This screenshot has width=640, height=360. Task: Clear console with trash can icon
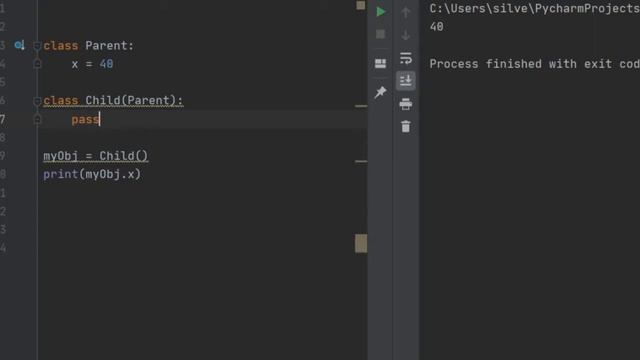tap(406, 127)
